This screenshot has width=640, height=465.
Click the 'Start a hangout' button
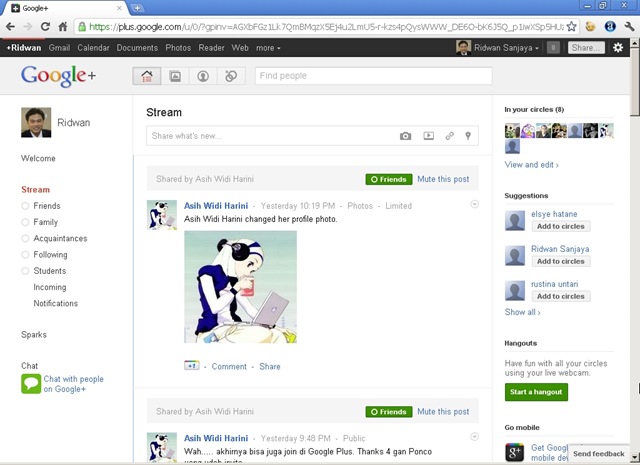tap(536, 392)
